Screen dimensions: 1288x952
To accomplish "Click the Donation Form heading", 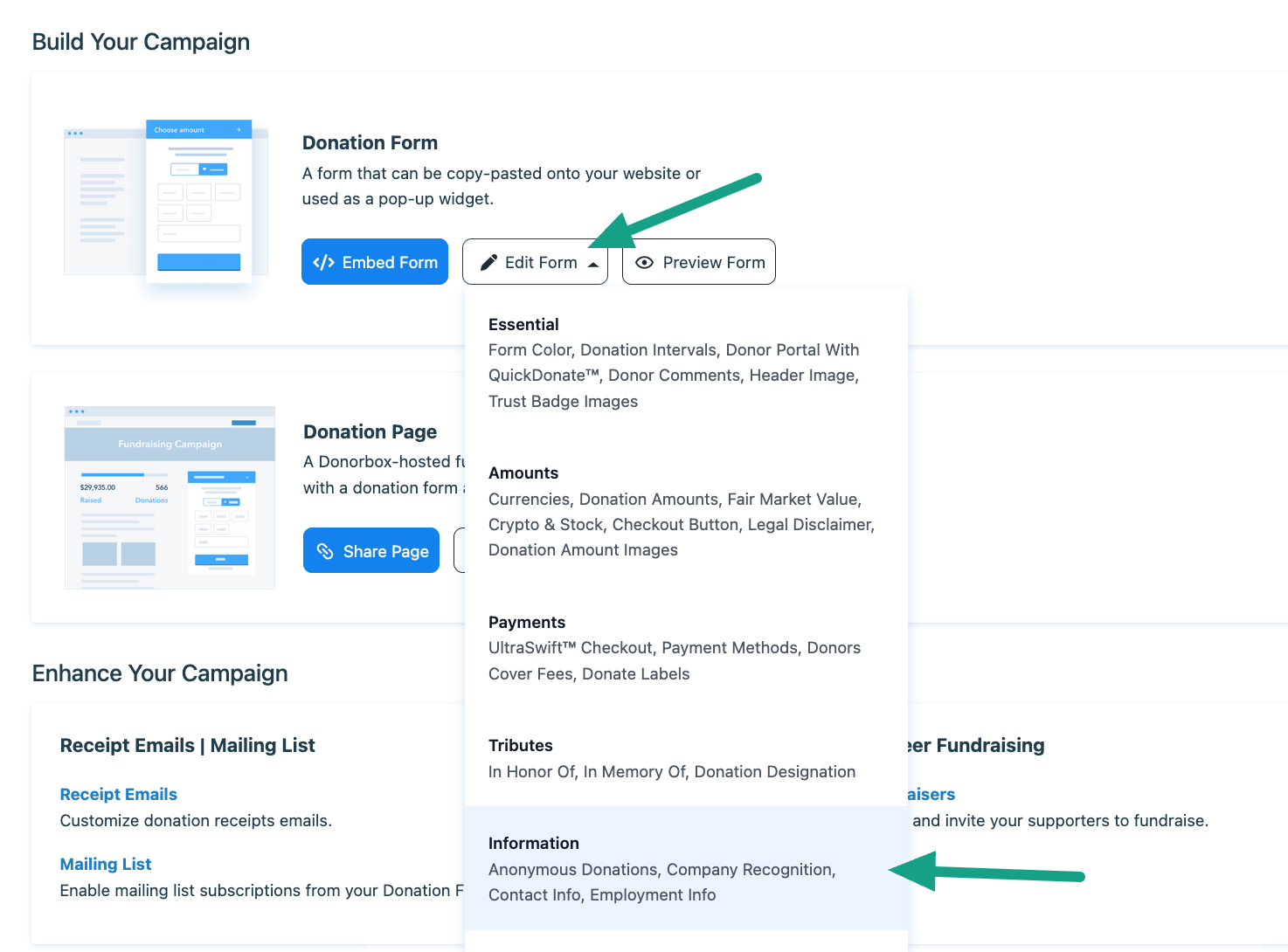I will coord(370,143).
